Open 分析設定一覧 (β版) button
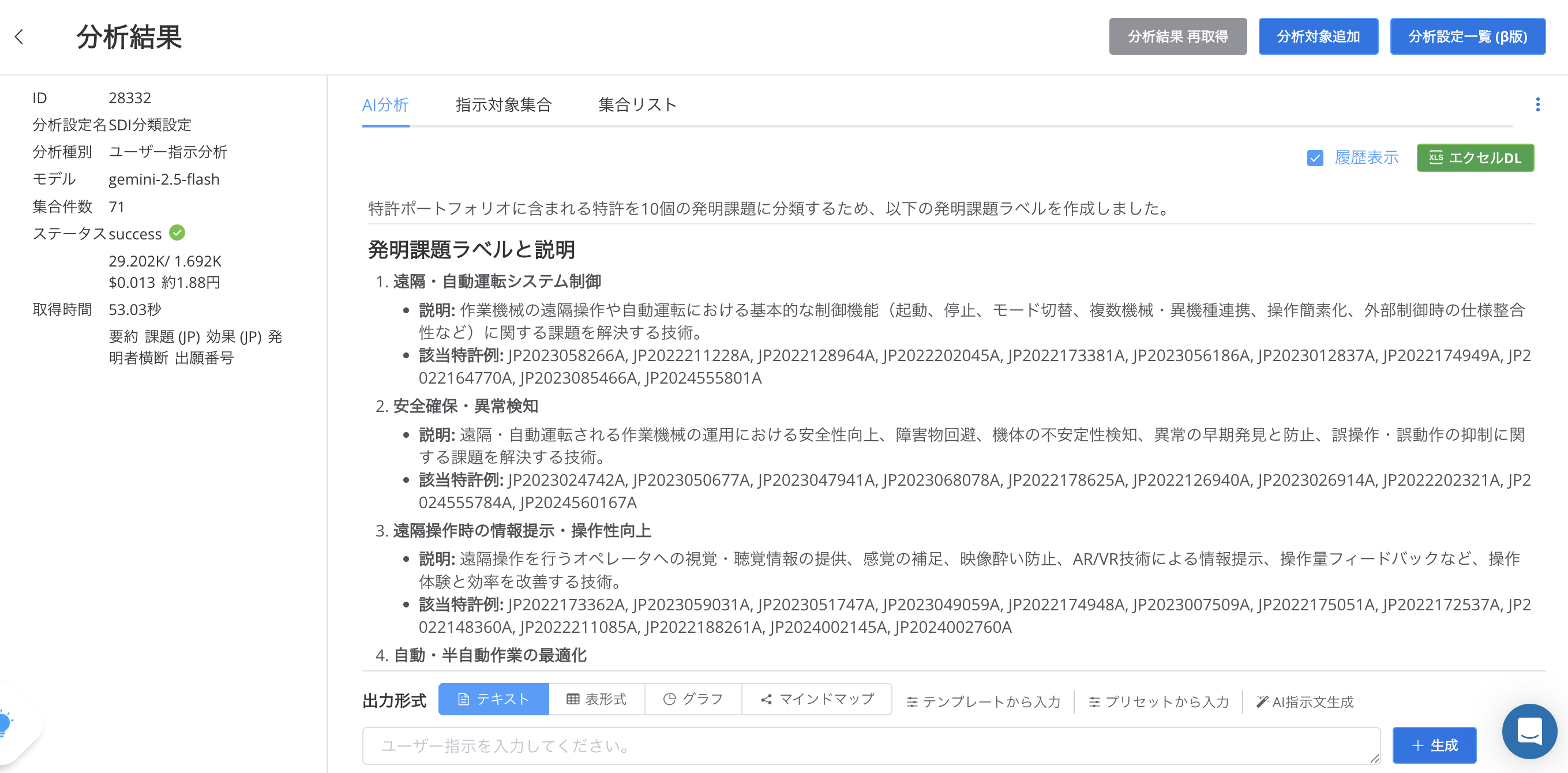 pyautogui.click(x=1467, y=36)
